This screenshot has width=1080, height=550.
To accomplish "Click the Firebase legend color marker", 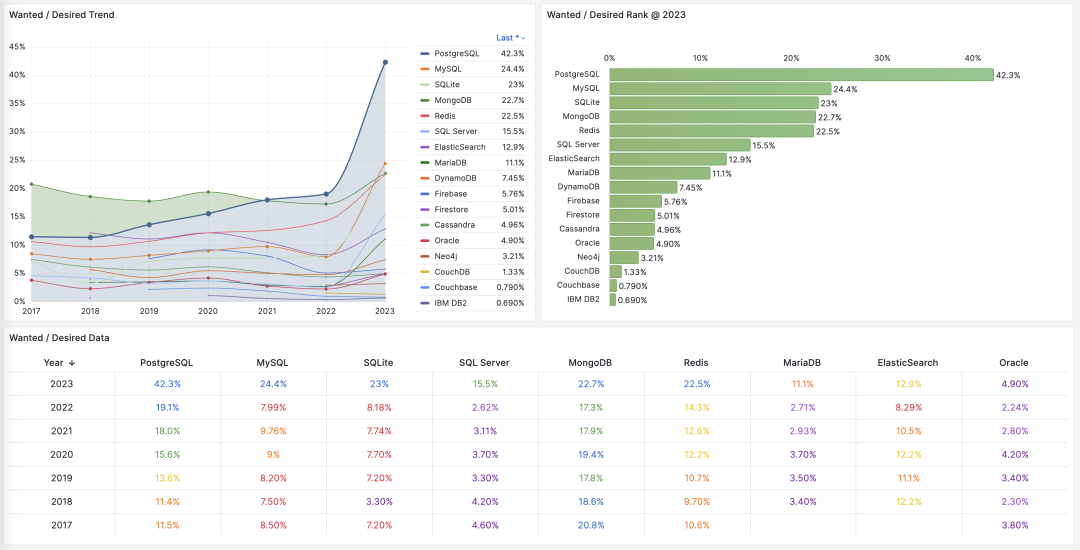I will [425, 194].
